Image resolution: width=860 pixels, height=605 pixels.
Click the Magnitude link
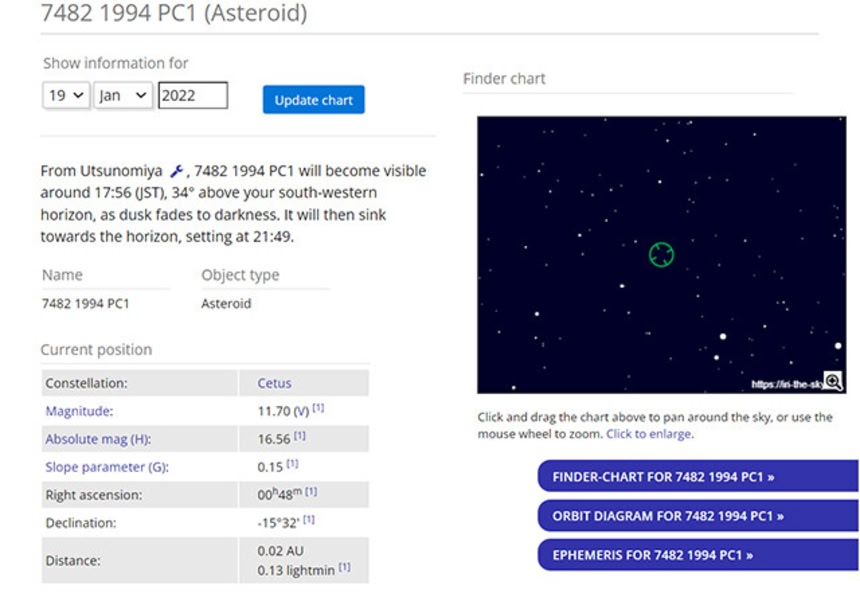coord(79,411)
